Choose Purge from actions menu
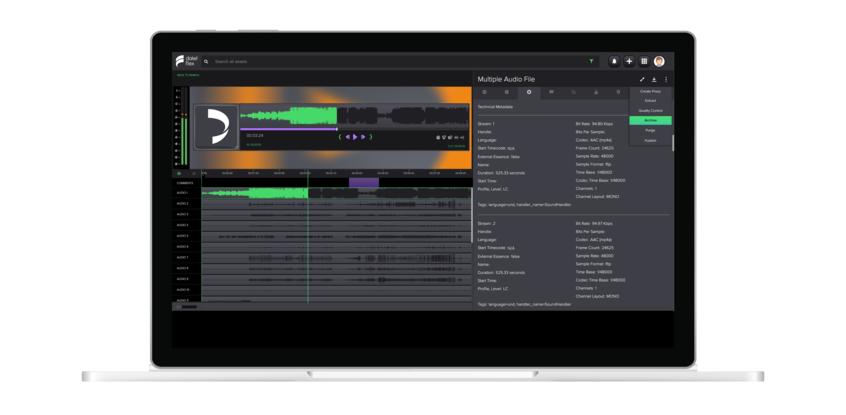 (x=650, y=130)
